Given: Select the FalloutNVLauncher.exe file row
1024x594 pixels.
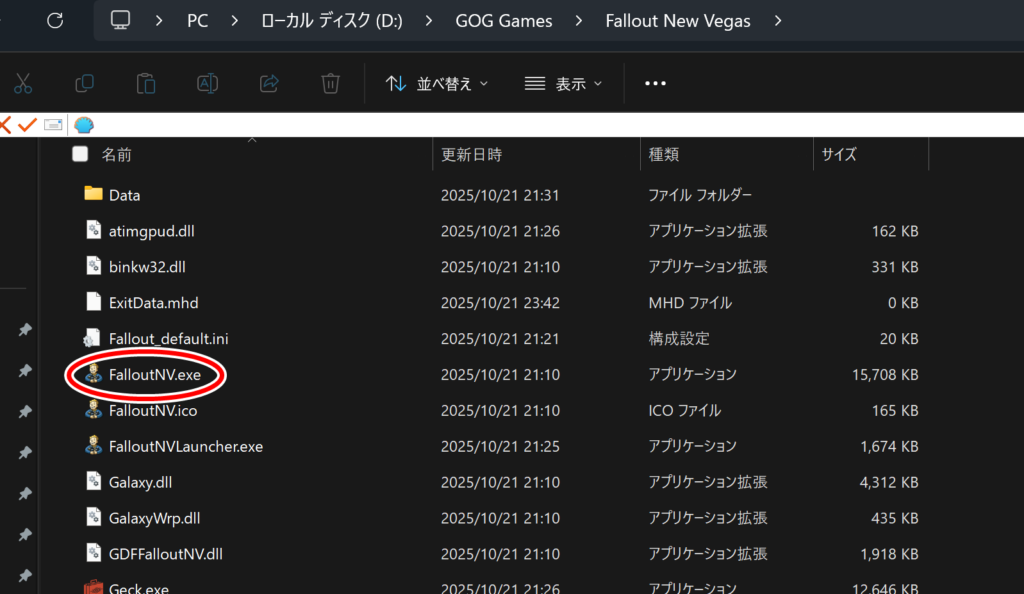Looking at the screenshot, I should [x=186, y=446].
